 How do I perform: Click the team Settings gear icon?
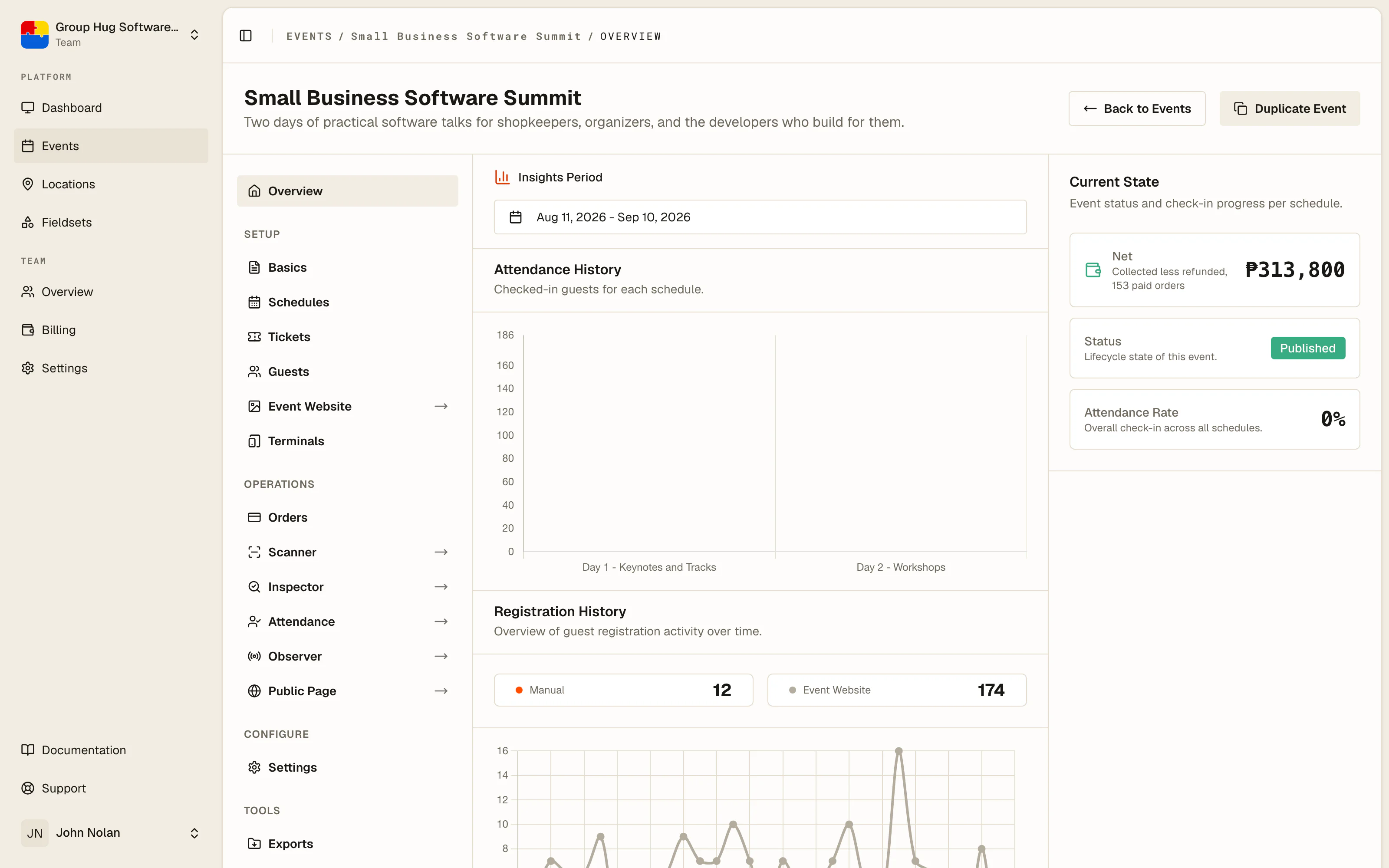[x=27, y=368]
